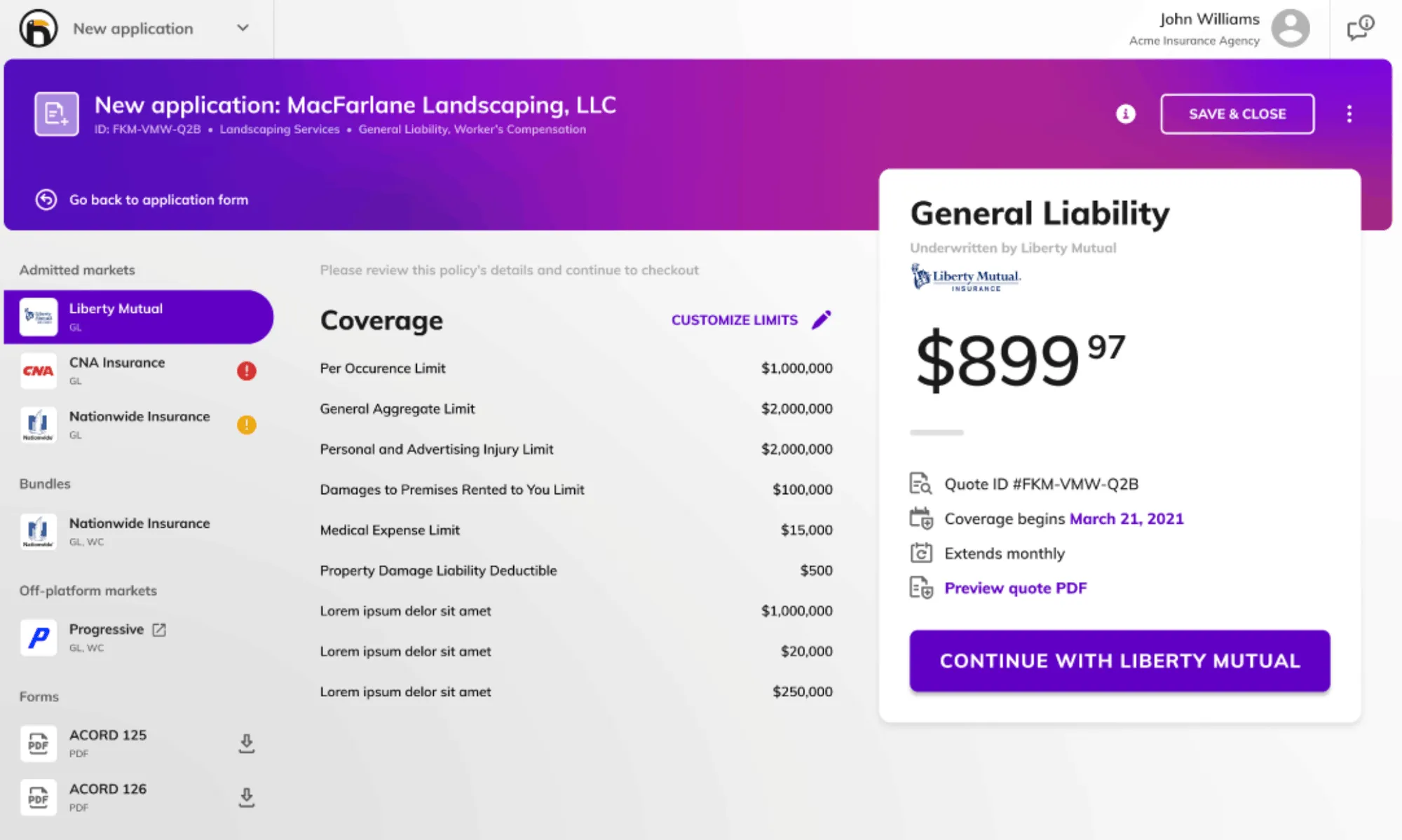Click Continue with Liberty Mutual button
Viewport: 1402px width, 840px height.
pos(1119,661)
